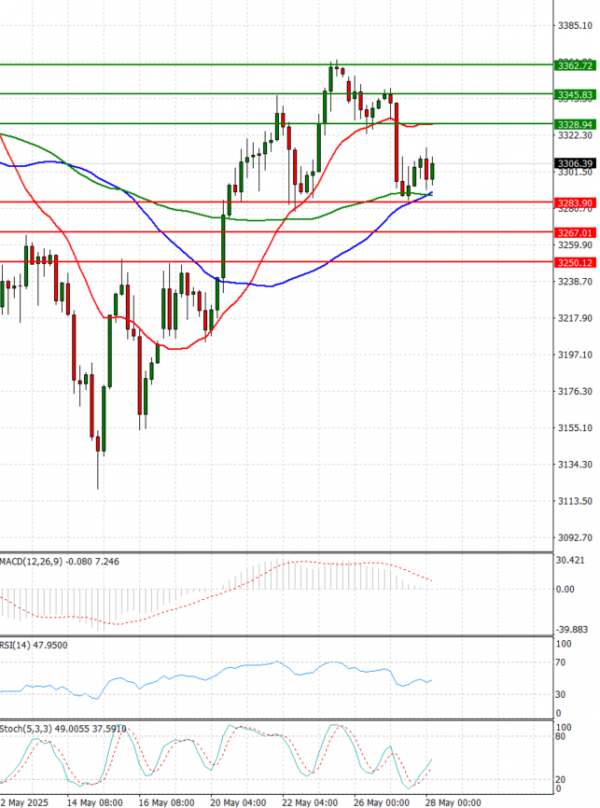Click the 26 May 00:00 time label
The image size is (600, 808).
click(x=381, y=802)
